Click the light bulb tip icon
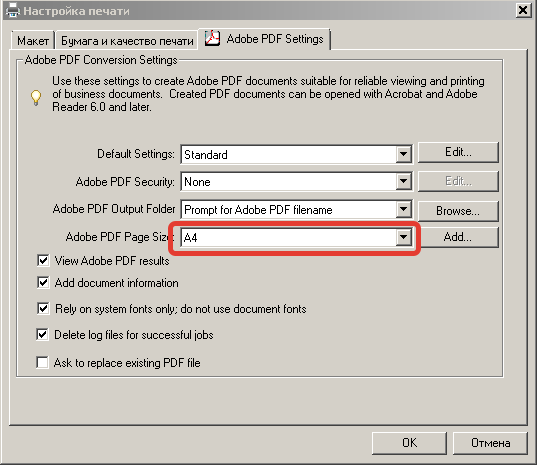 point(36,98)
